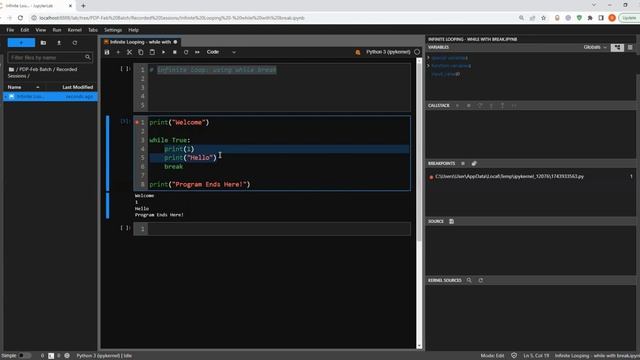Reload the page in the browser

[20, 18]
